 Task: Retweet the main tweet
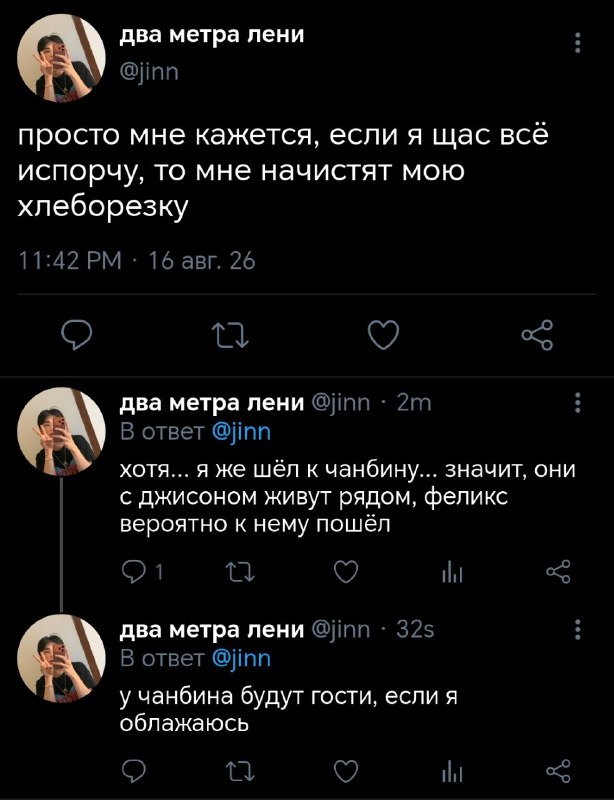(230, 335)
